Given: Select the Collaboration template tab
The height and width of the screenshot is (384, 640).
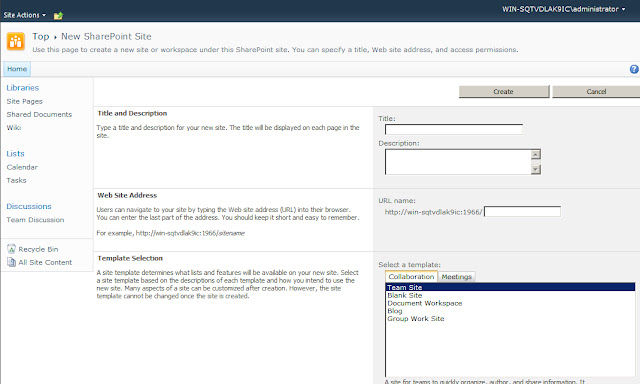Looking at the screenshot, I should 411,276.
